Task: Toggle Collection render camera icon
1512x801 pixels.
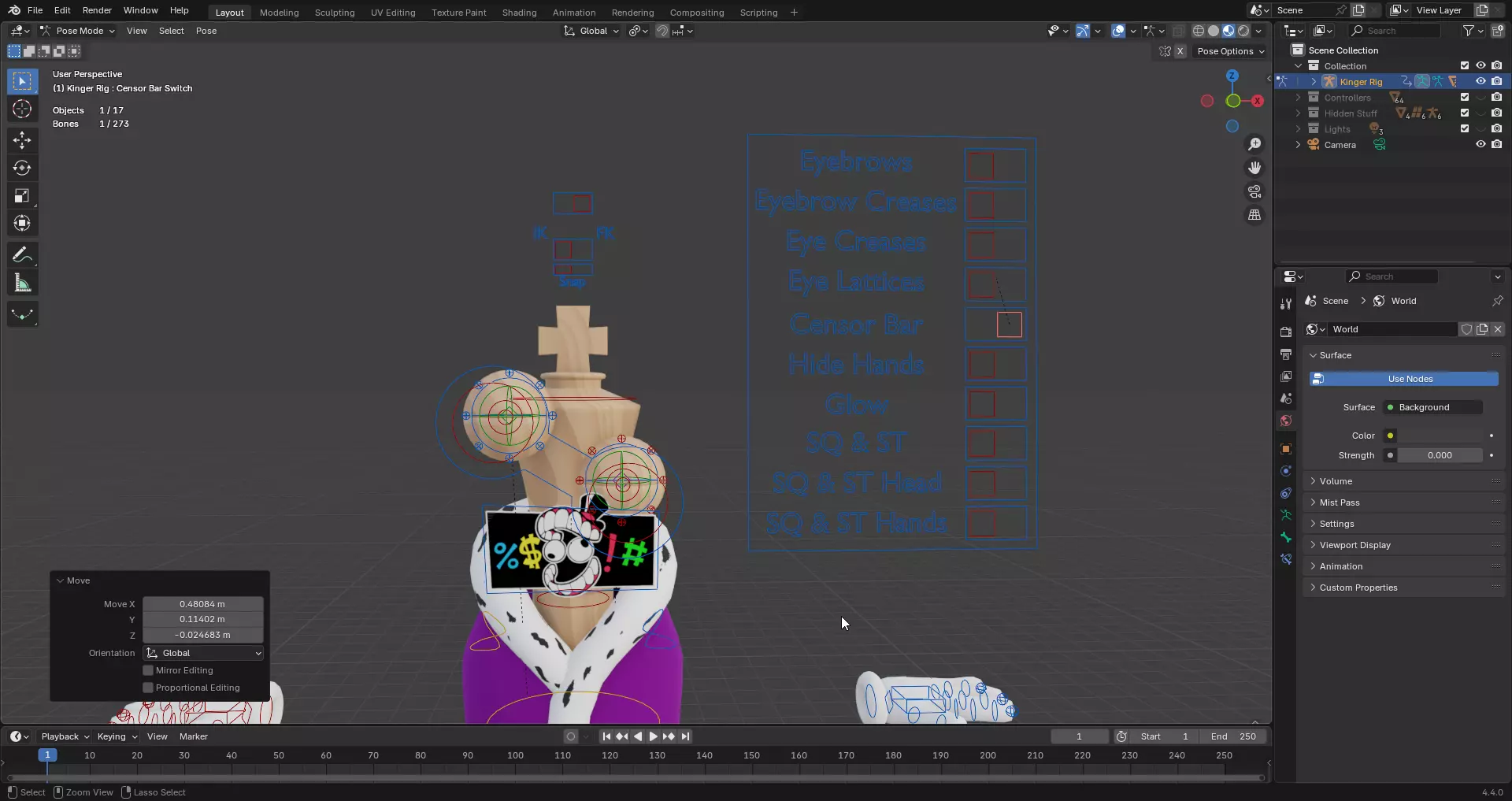Action: (1496, 65)
